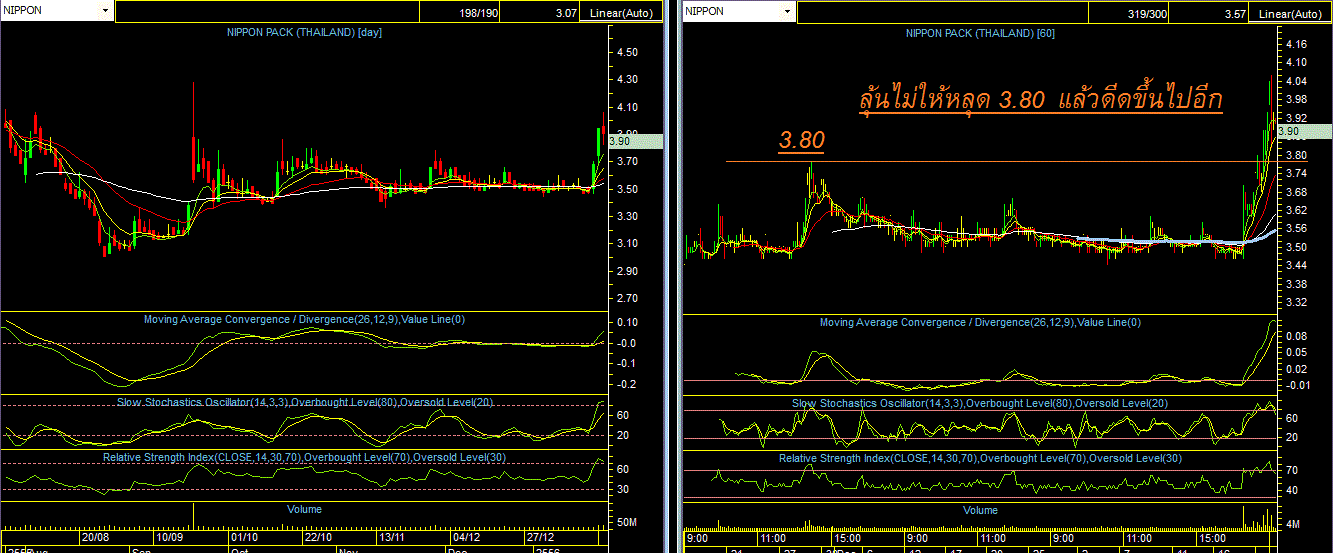Click the Volume panel label in day chart
Image resolution: width=1333 pixels, height=553 pixels.
305,509
